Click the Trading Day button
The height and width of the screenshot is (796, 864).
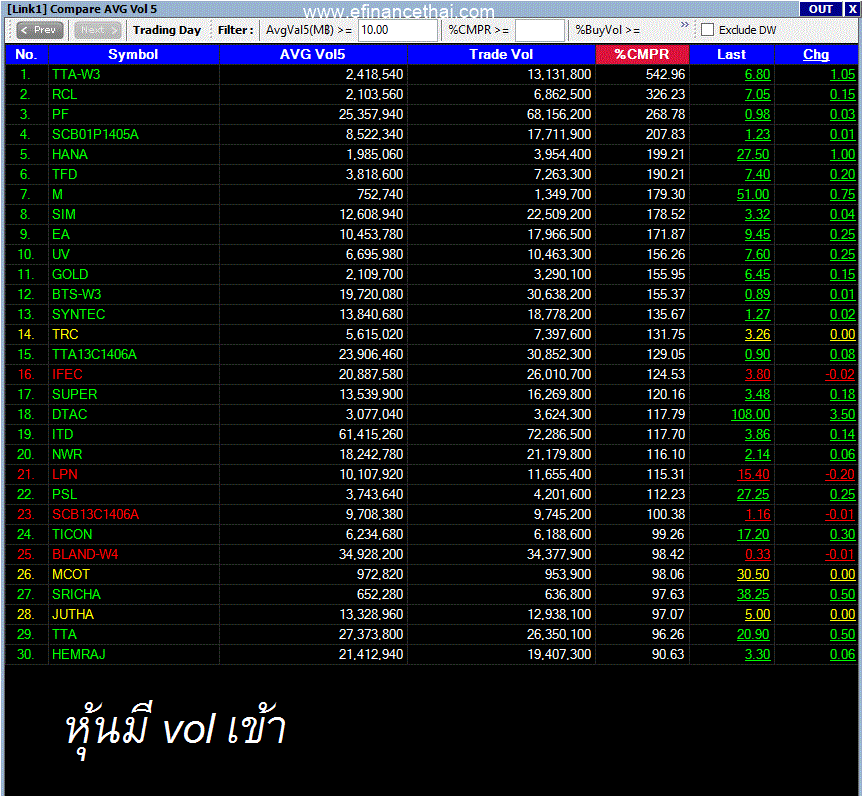[x=167, y=30]
